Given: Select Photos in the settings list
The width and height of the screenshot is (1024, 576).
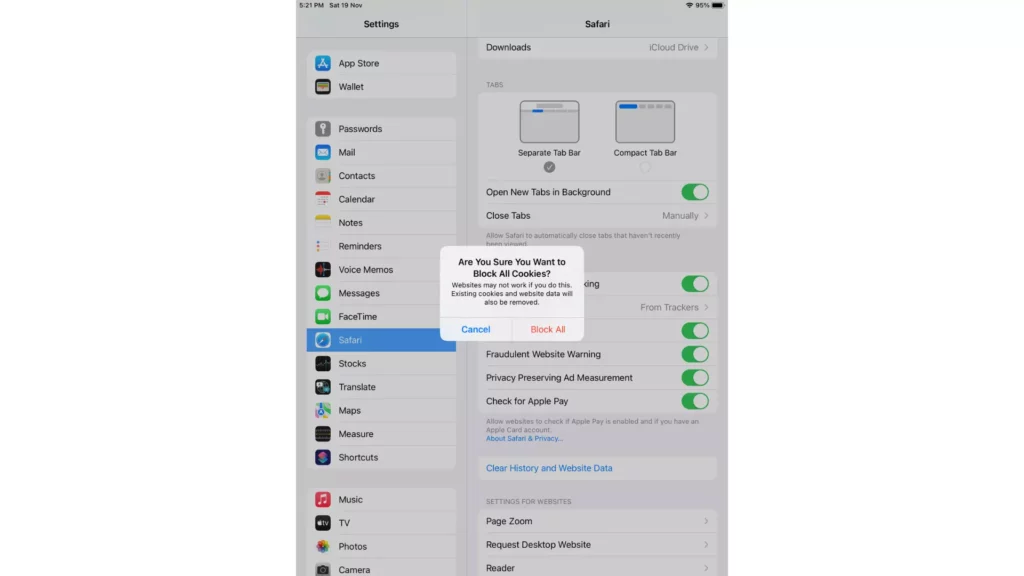Looking at the screenshot, I should click(381, 547).
